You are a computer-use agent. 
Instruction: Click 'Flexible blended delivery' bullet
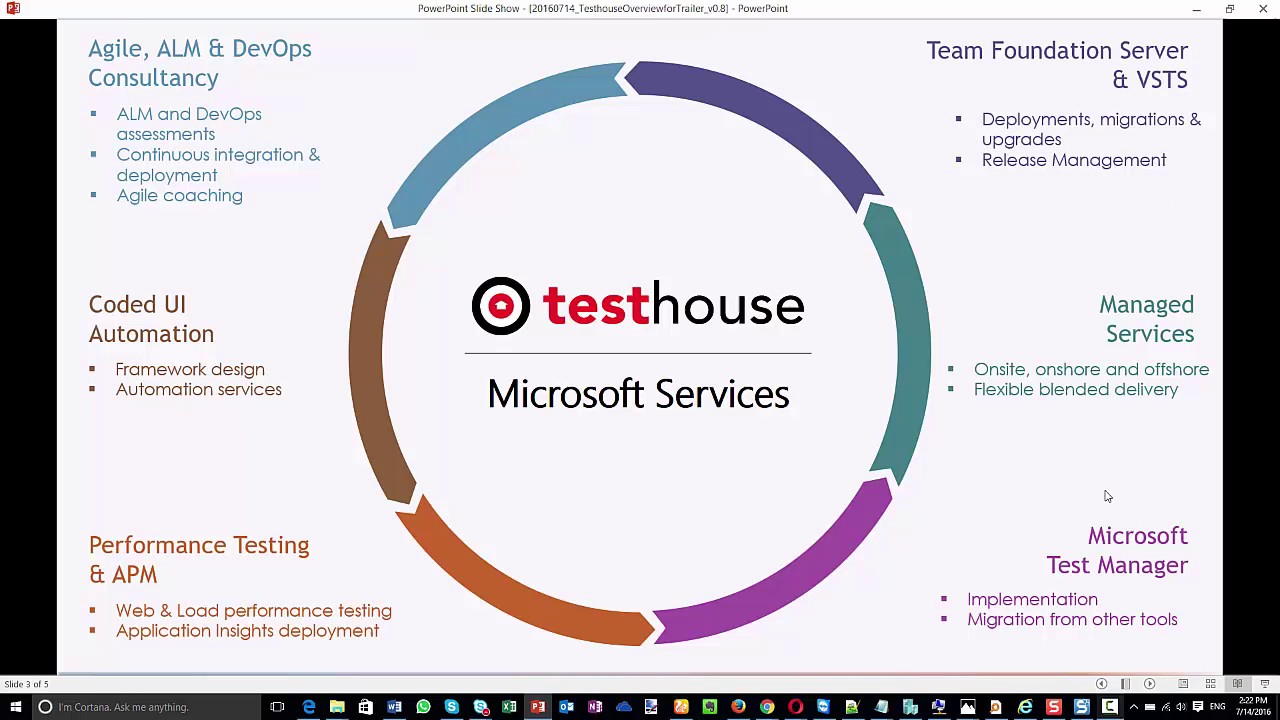pos(1076,389)
